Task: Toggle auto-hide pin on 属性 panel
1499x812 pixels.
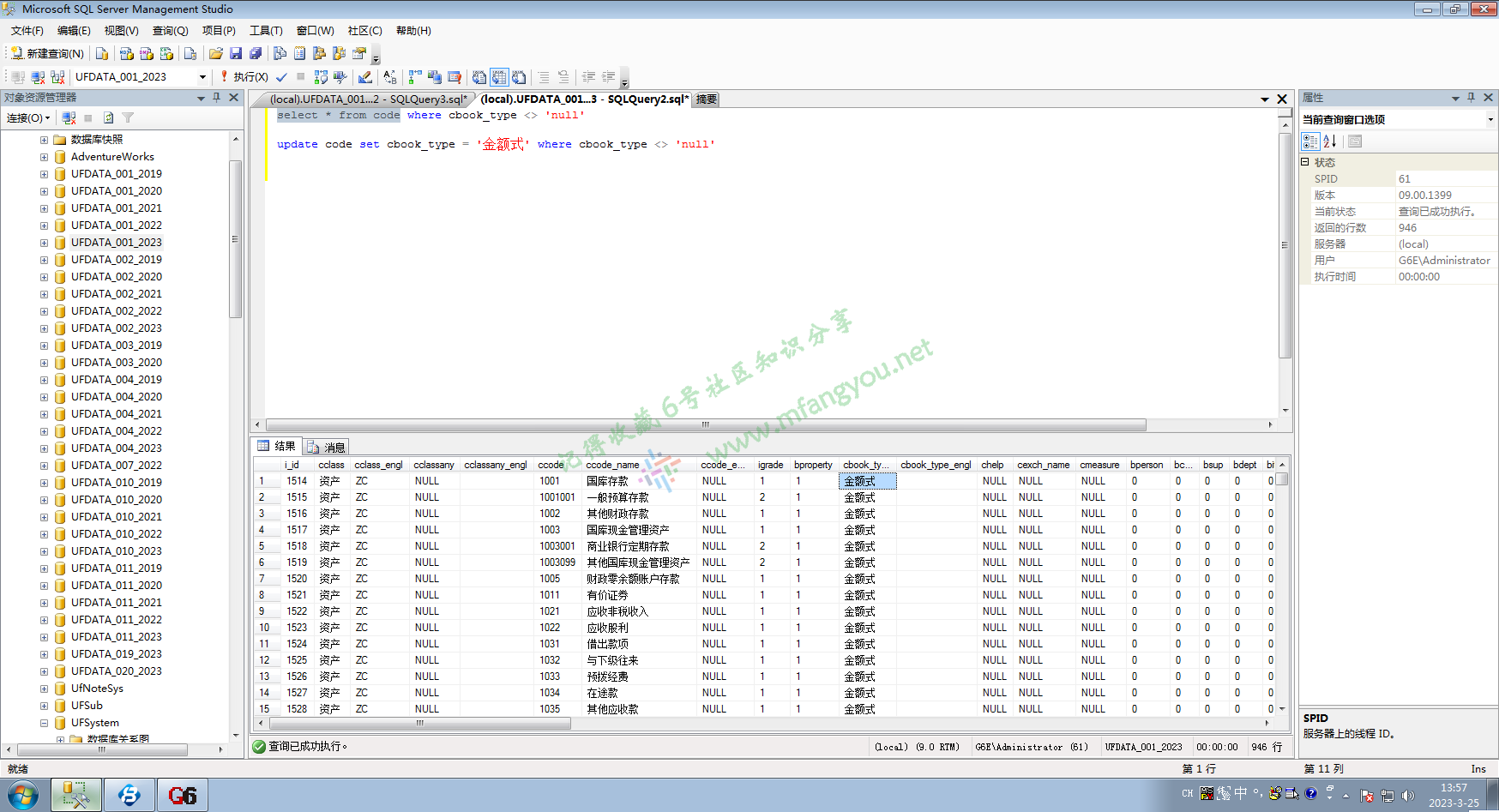Action: [x=1472, y=98]
